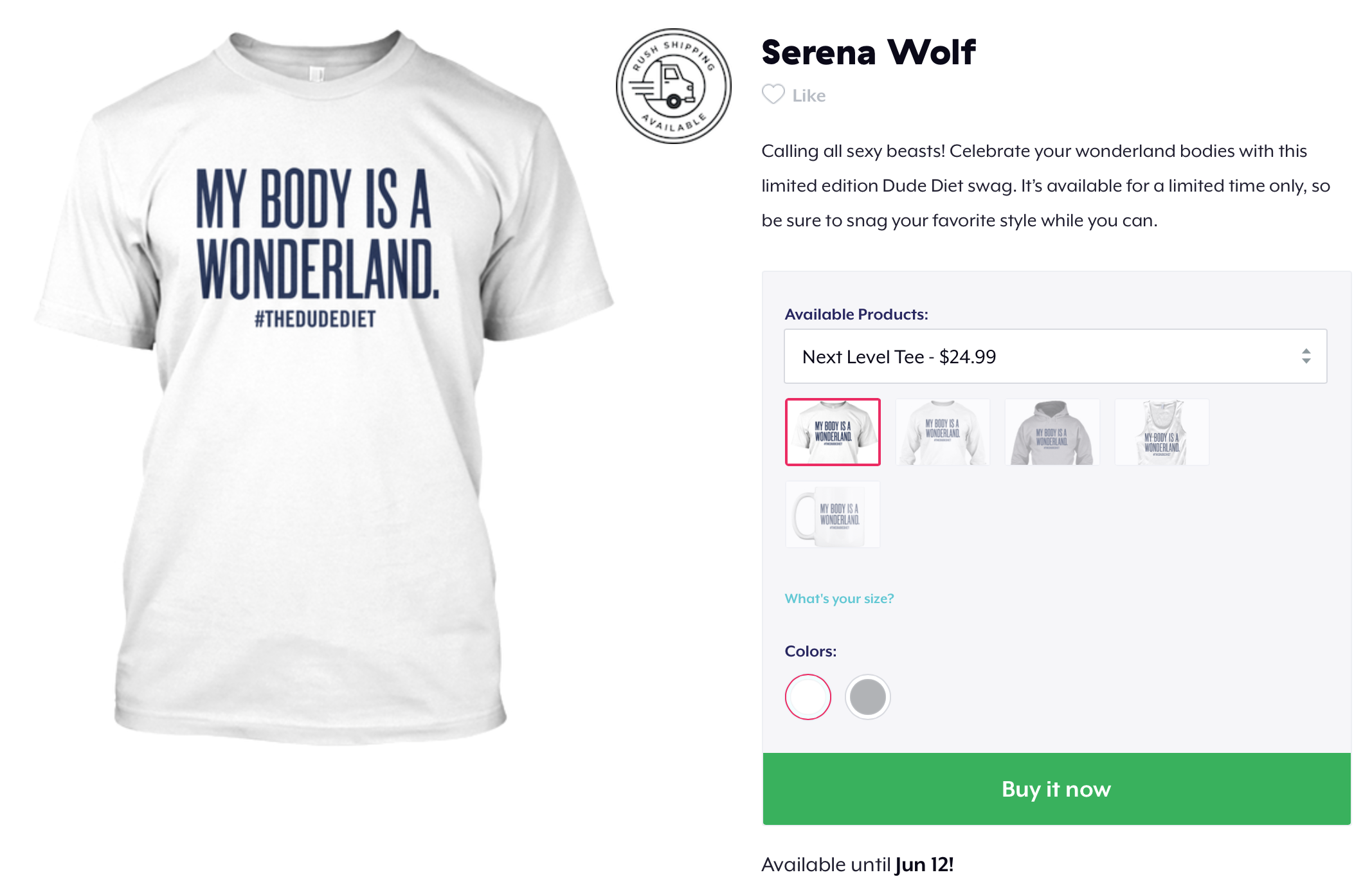Screen dimensions: 1372x895
Task: Choose the white color swatch
Action: (808, 697)
